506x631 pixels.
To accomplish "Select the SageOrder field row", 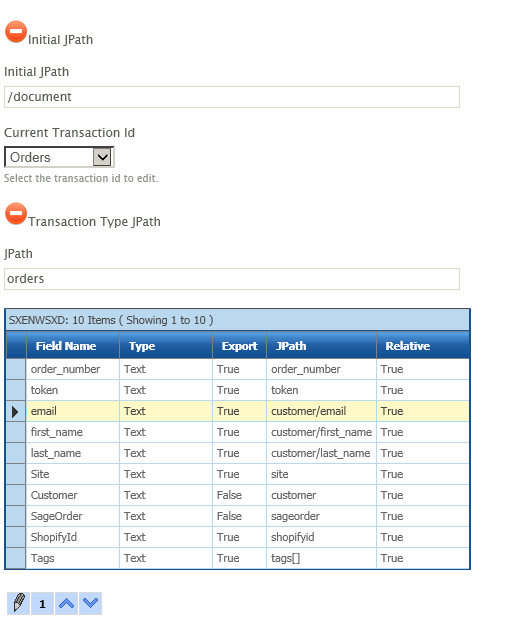I will pyautogui.click(x=238, y=516).
